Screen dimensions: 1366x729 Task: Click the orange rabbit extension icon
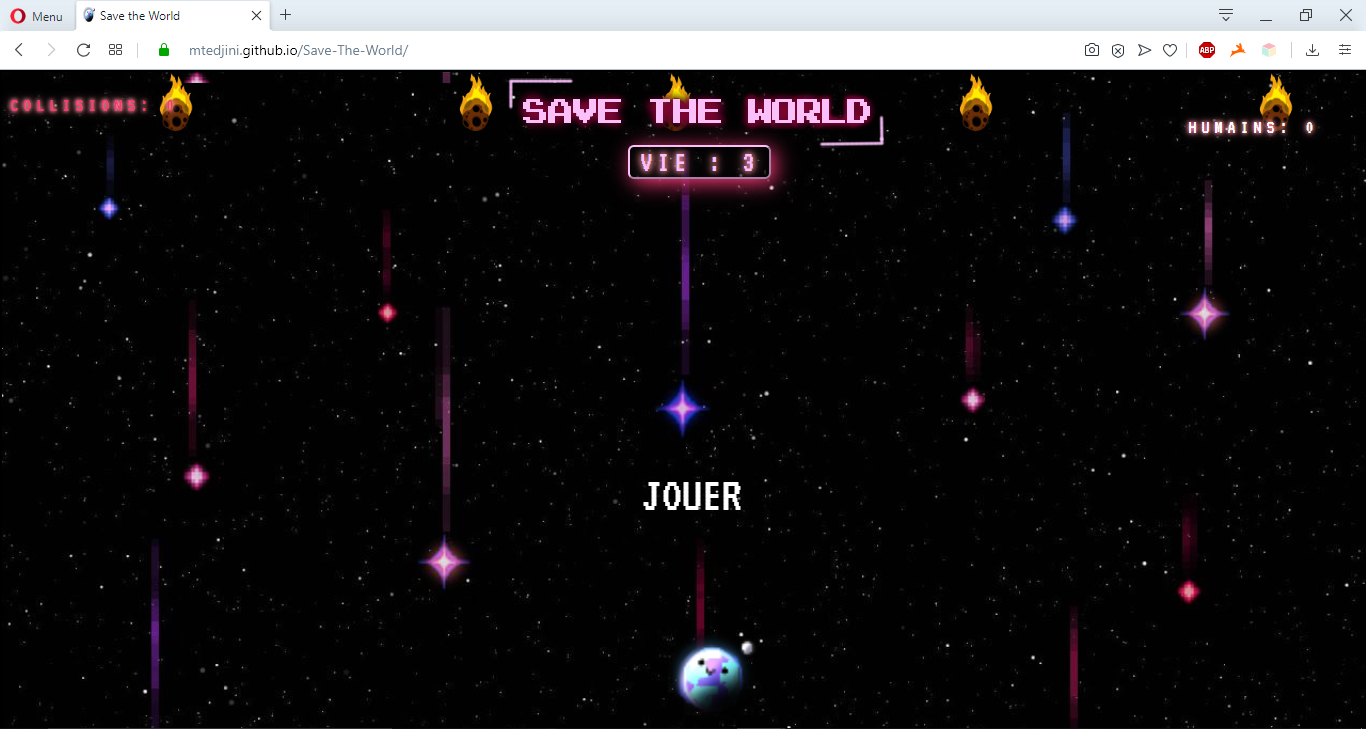click(x=1238, y=50)
